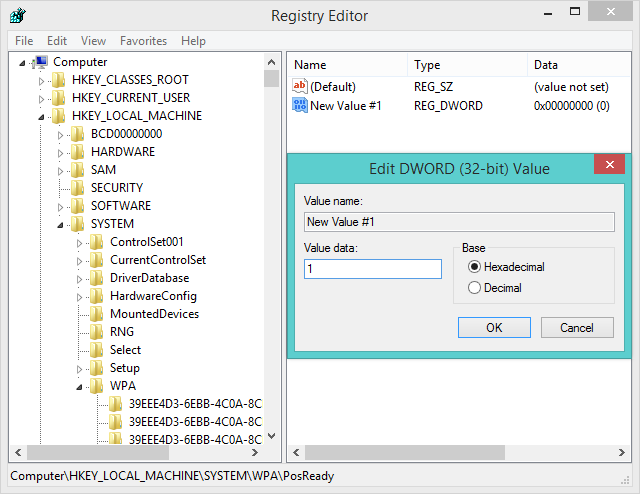Screen dimensions: 640x494
Task: Click the Registry Editor app icon in title bar
Action: [18, 16]
